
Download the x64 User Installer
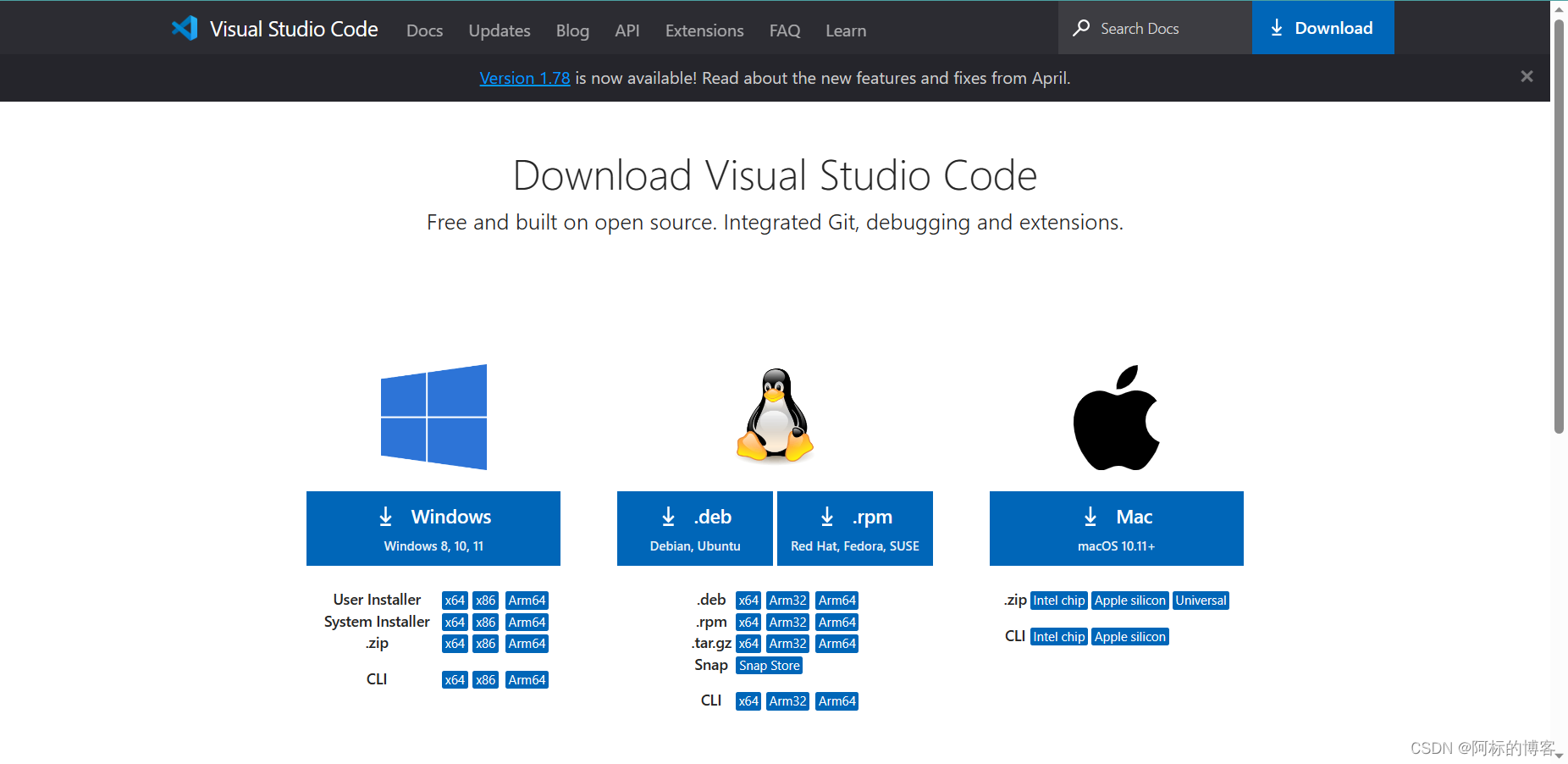[x=454, y=600]
